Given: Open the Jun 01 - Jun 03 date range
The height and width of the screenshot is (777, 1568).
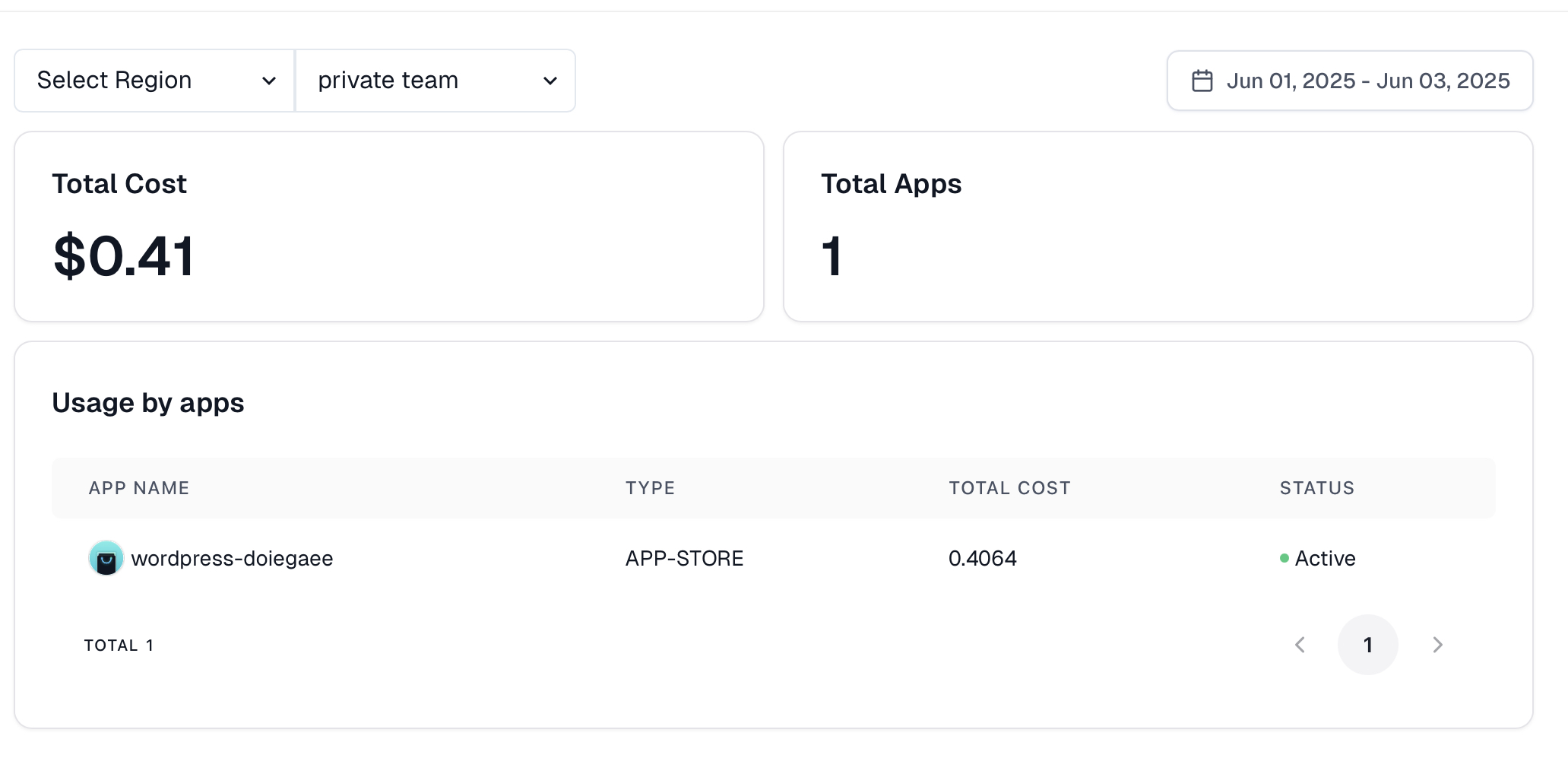Looking at the screenshot, I should point(1367,81).
